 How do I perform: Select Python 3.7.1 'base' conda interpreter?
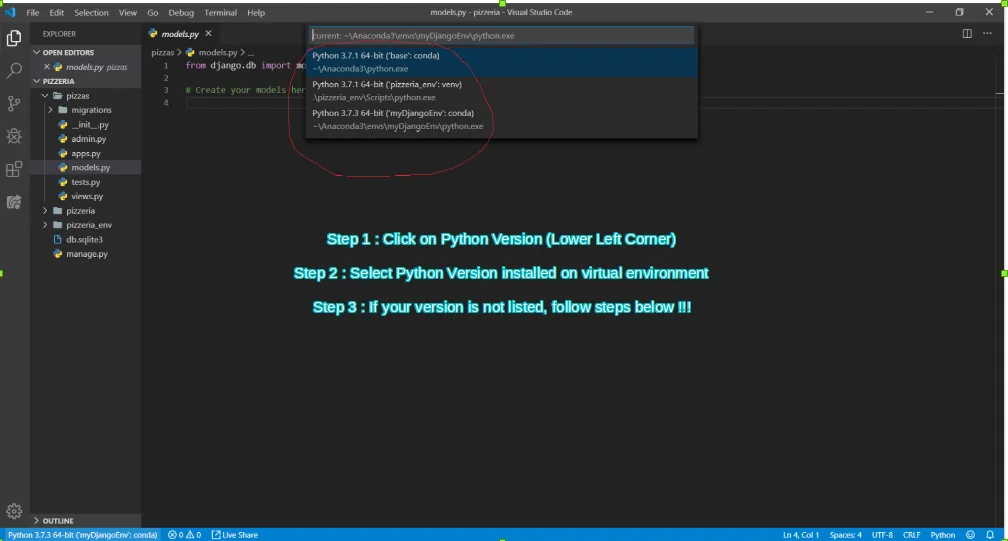(501, 62)
